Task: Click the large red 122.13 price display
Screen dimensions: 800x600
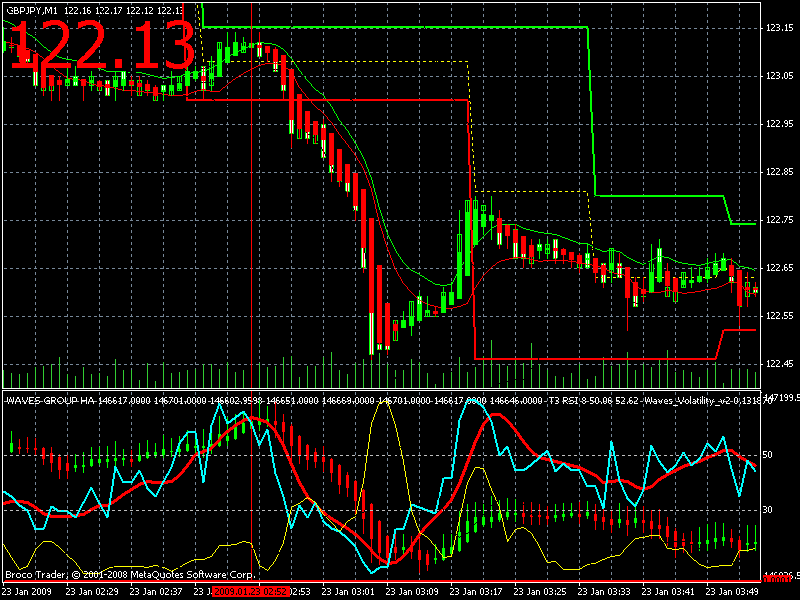Action: 102,45
